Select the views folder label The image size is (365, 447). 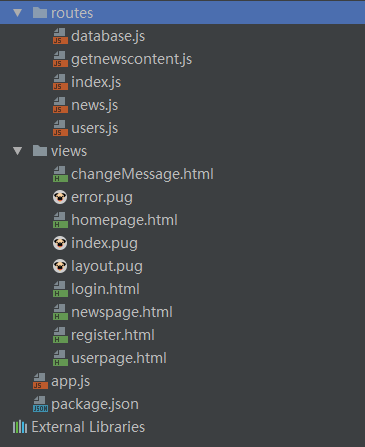(69, 151)
